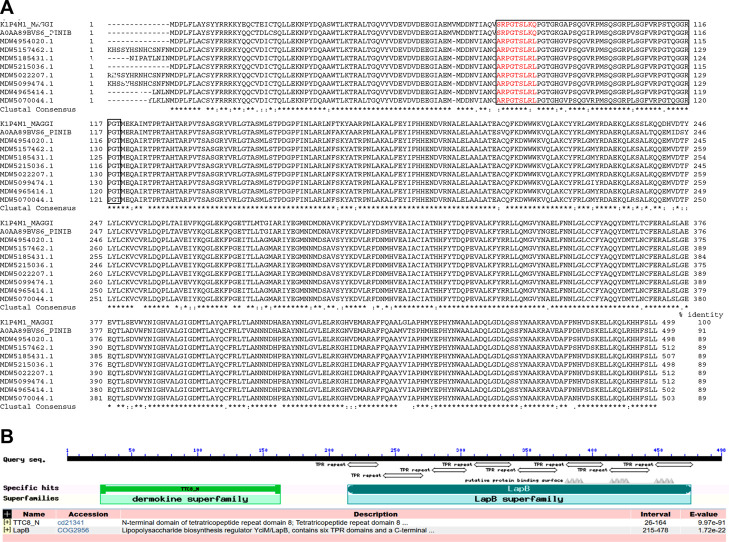Click the green TTC8_N specific hit bar
729x542 pixels.
click(190, 489)
